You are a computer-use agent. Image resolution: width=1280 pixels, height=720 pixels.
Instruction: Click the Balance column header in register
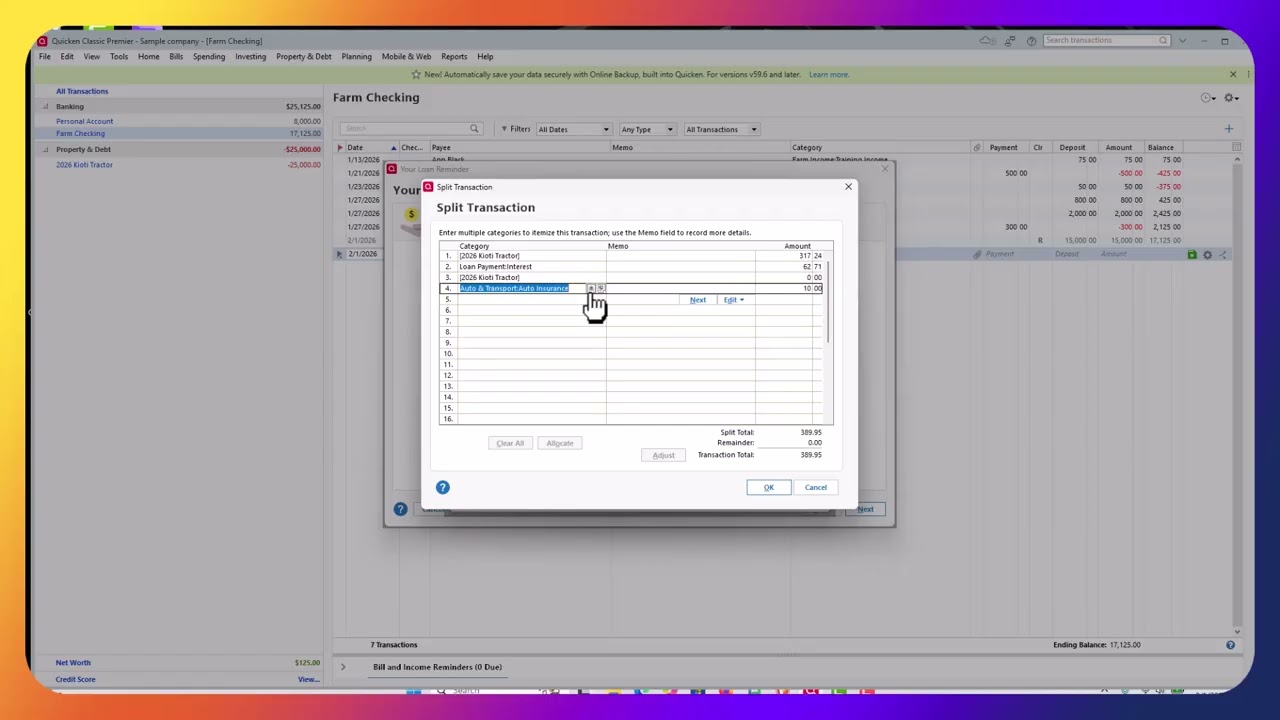point(1161,147)
